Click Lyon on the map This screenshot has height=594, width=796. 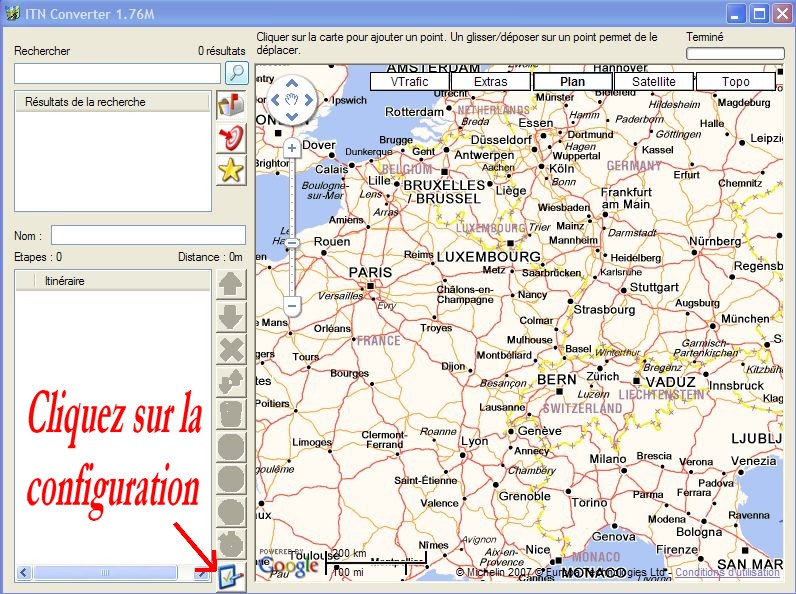tap(475, 441)
